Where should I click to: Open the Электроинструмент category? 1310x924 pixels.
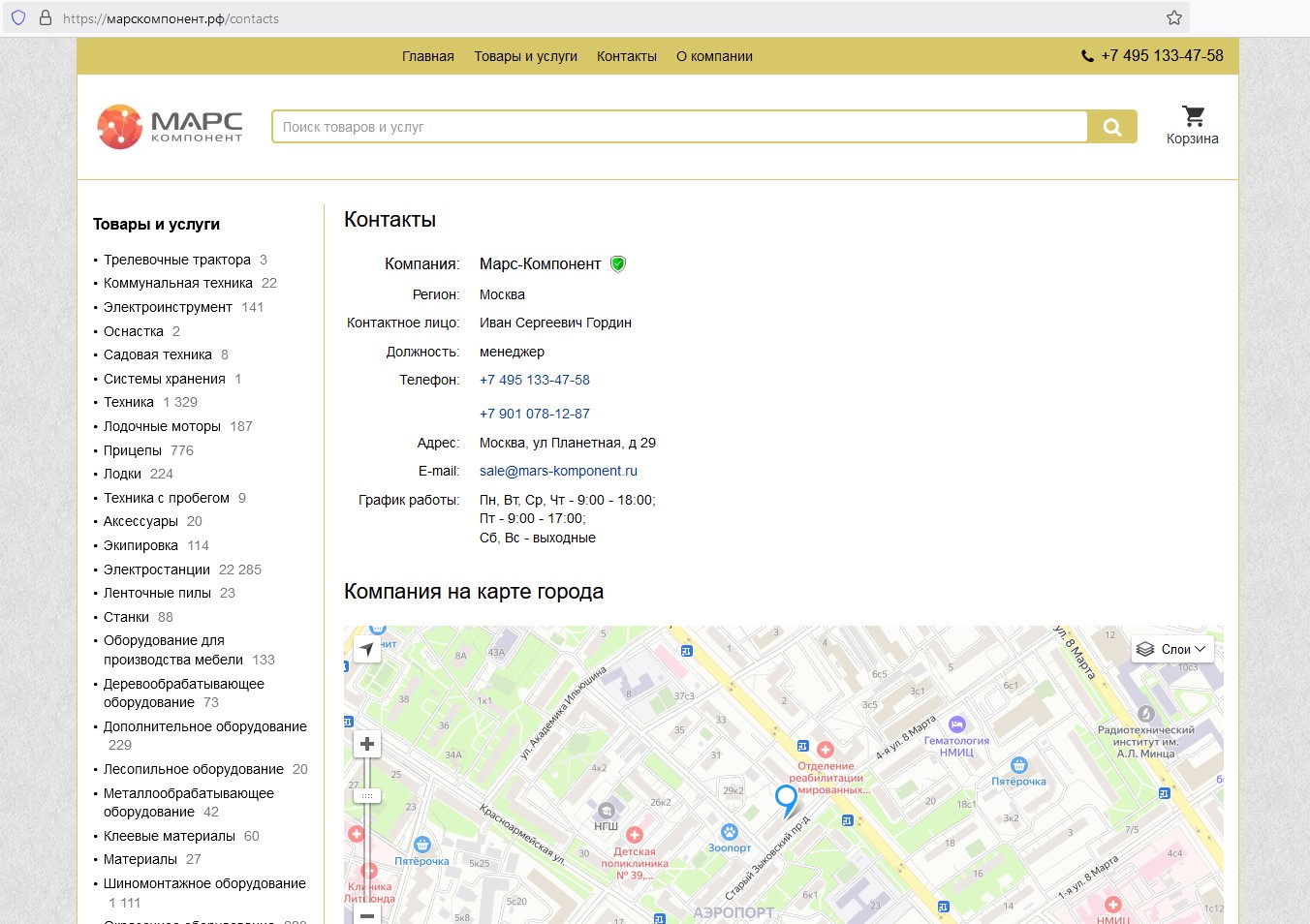tap(168, 307)
